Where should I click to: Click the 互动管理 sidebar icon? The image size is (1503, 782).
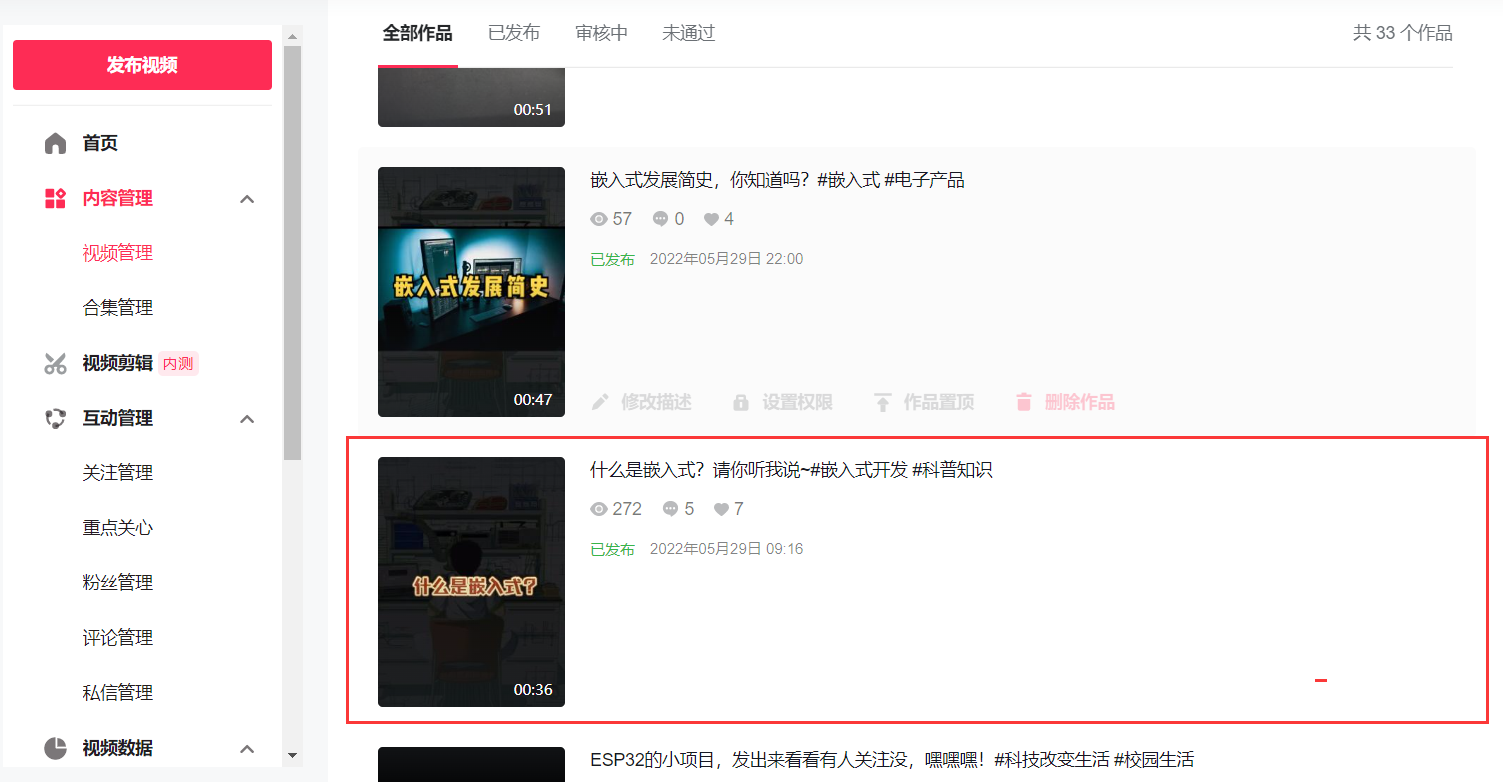55,418
